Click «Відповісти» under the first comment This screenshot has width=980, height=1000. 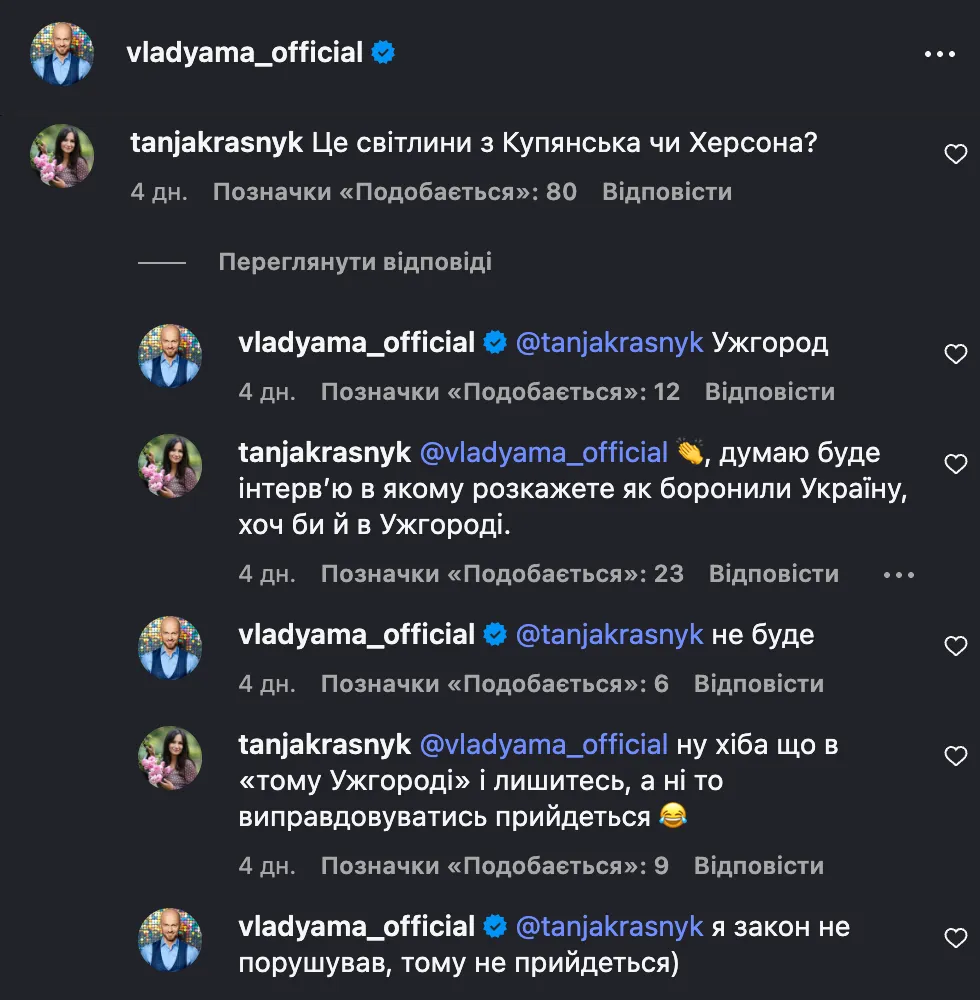(667, 193)
